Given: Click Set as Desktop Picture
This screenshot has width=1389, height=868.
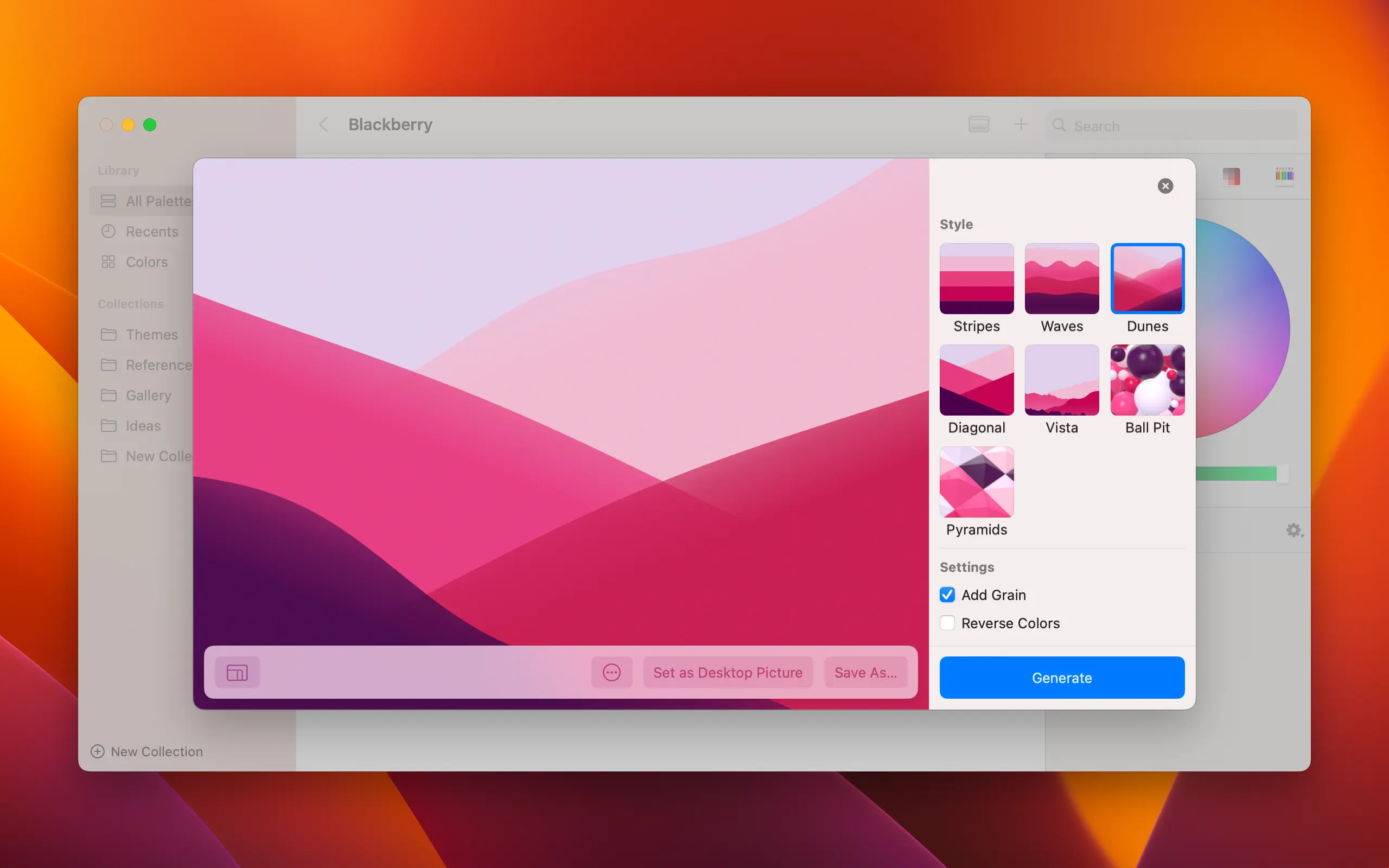Looking at the screenshot, I should (727, 672).
